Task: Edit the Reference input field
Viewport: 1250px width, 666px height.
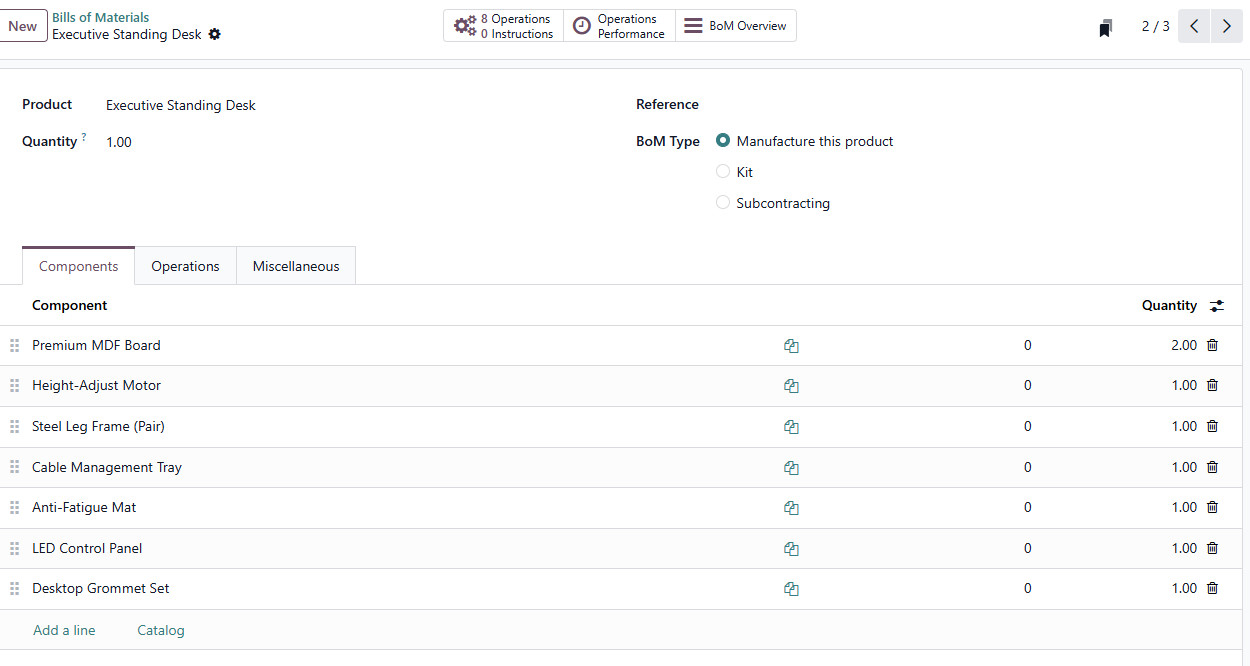Action: click(960, 105)
